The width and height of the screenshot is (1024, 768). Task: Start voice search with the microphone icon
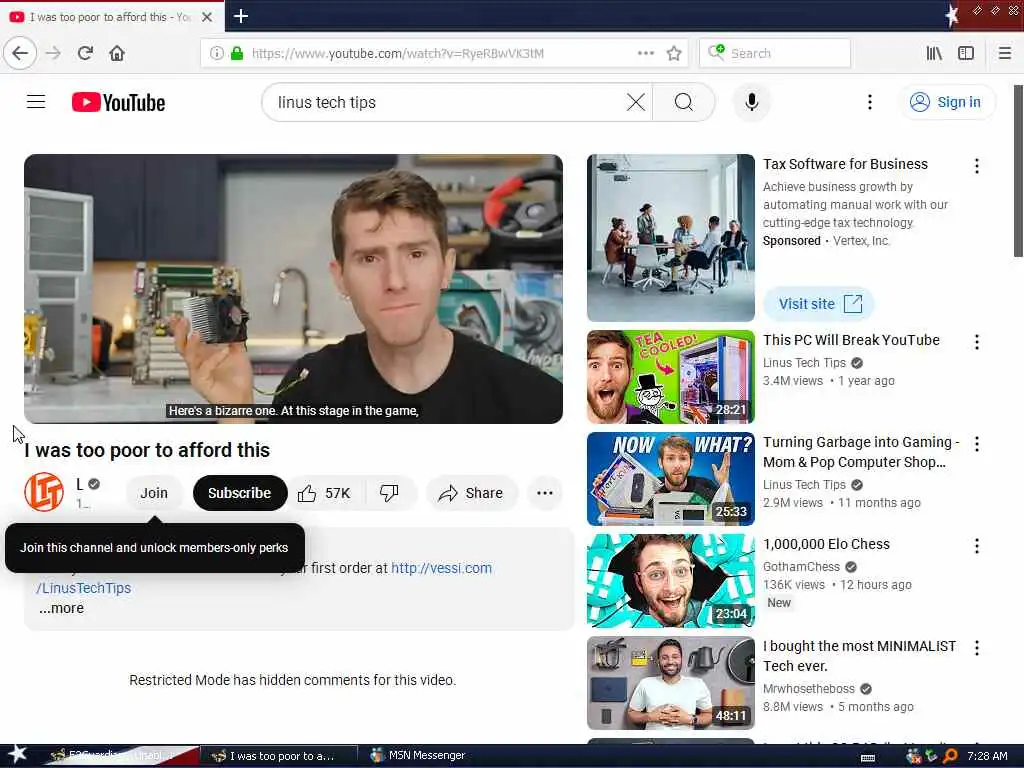point(752,102)
